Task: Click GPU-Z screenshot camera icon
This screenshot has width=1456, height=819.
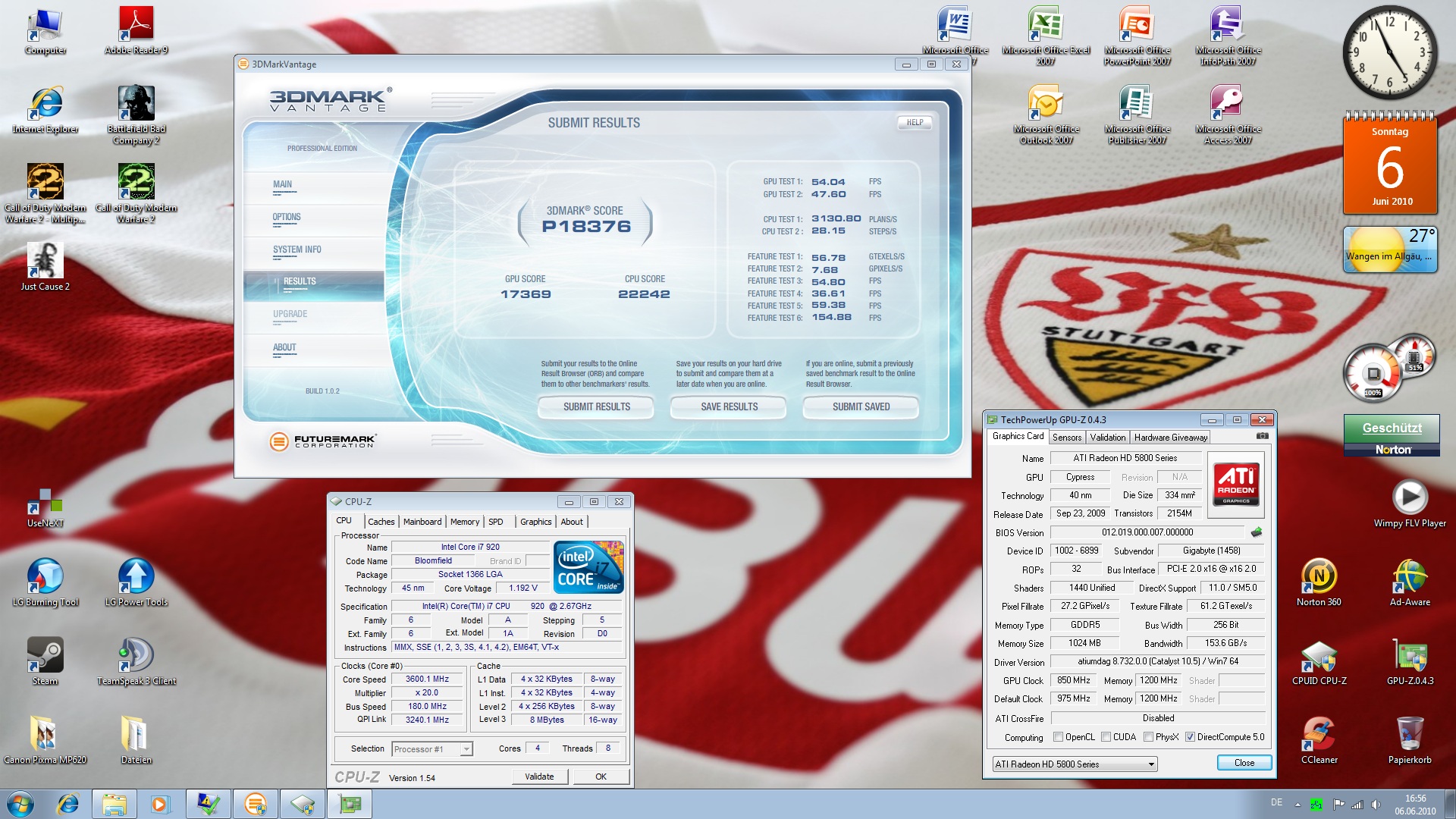Action: point(1262,436)
